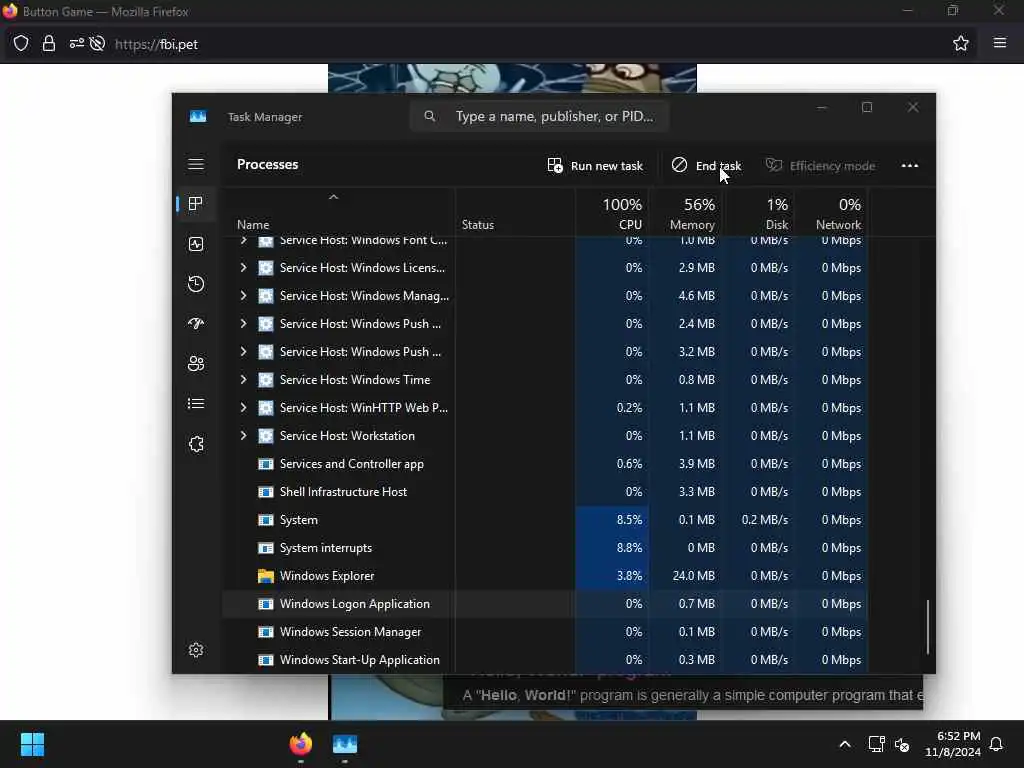Select Windows Start-Up Application process
1024x768 pixels.
tap(545, 660)
